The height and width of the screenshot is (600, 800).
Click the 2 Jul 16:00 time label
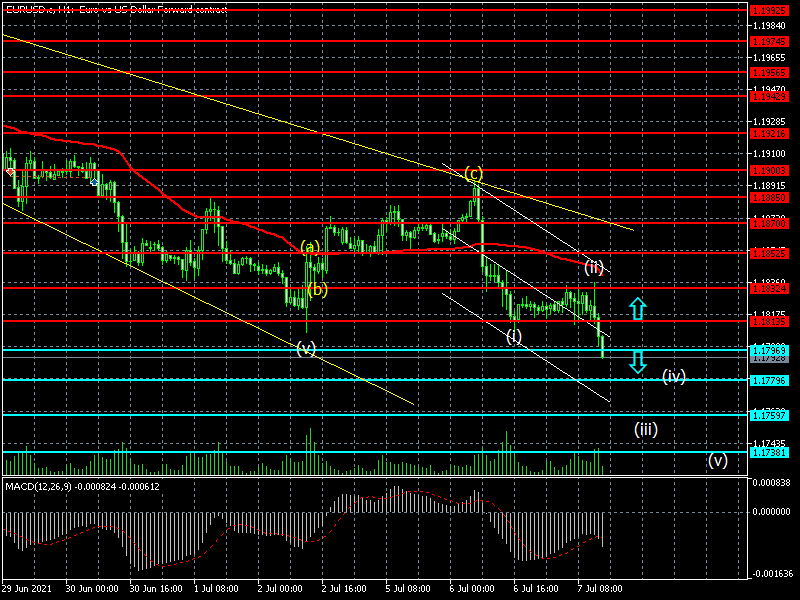(x=344, y=588)
